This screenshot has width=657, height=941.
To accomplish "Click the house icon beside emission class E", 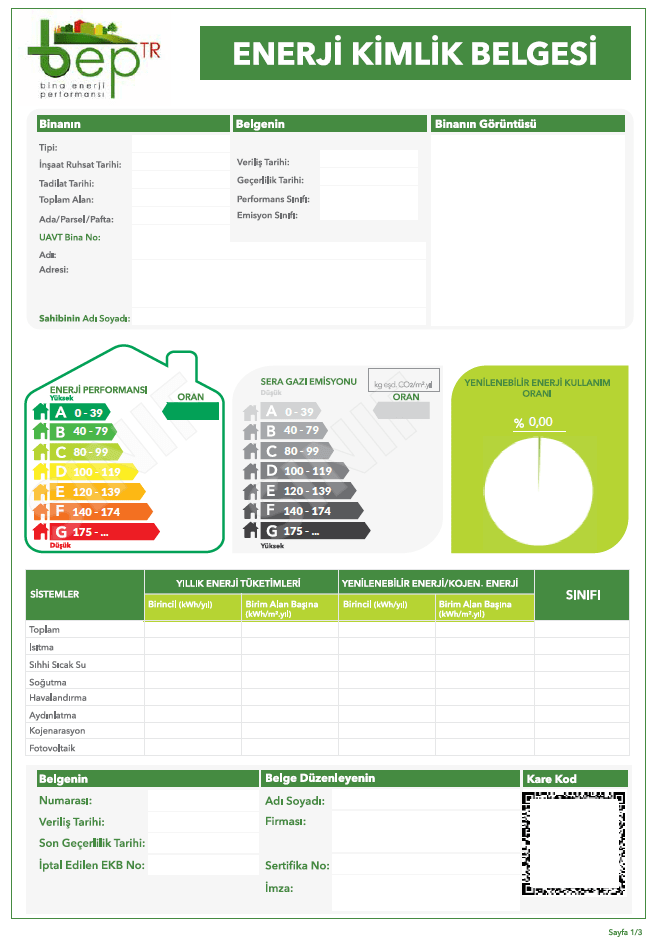I will coord(251,491).
